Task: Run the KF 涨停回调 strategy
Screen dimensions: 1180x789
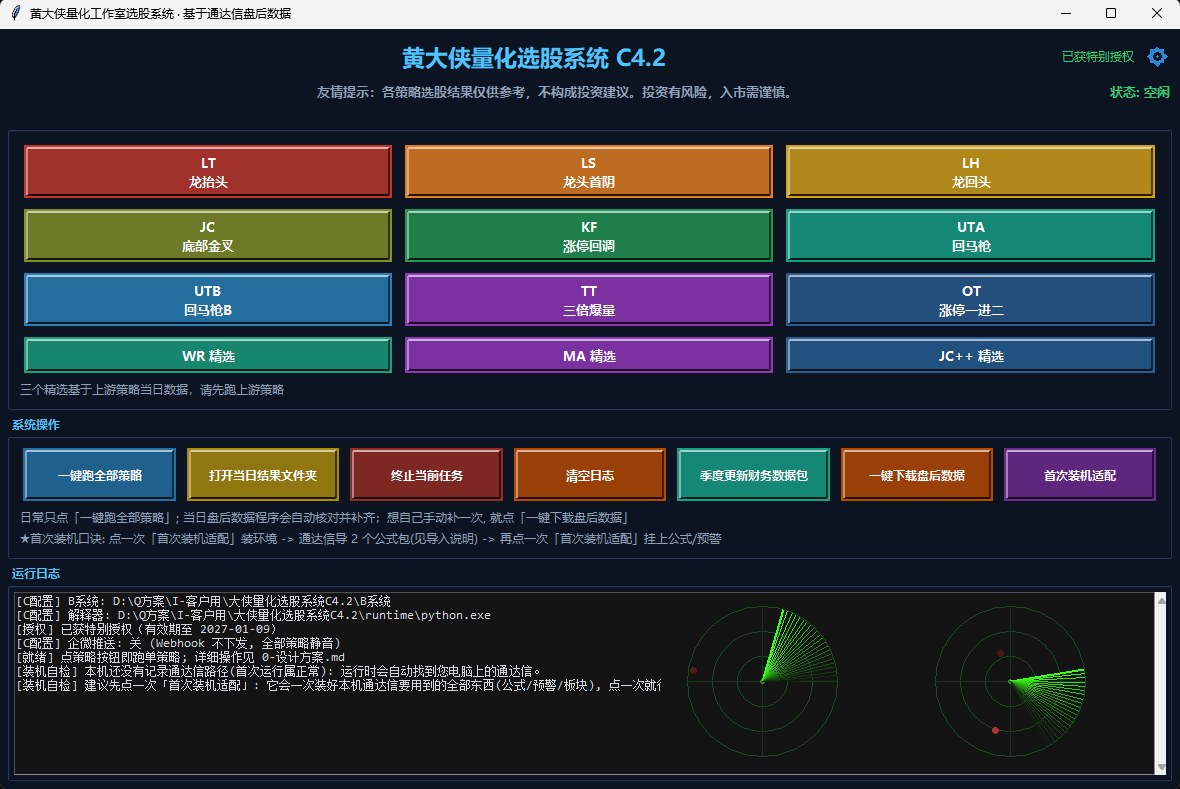Action: (588, 236)
